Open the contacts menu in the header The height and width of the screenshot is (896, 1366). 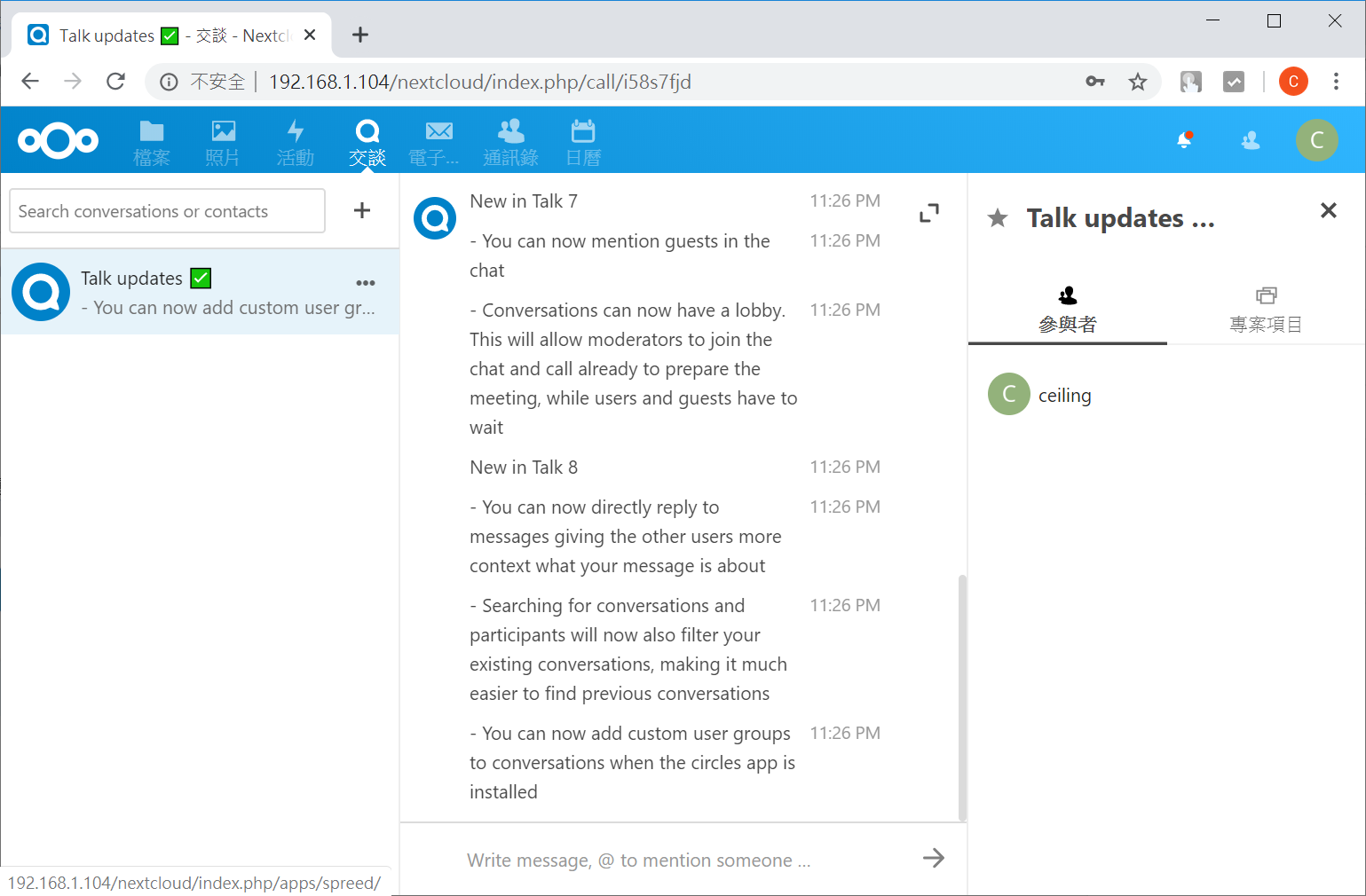coord(1251,140)
